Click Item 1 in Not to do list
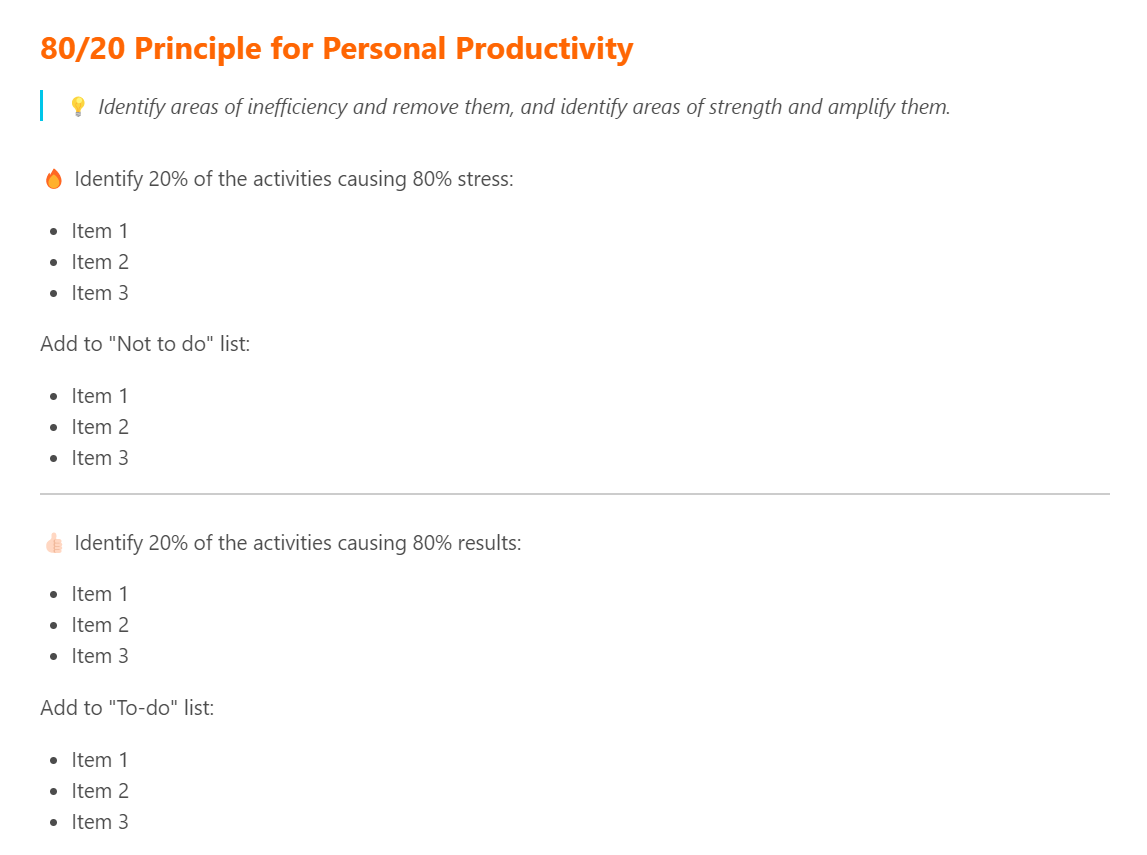This screenshot has height=855, width=1147. click(99, 396)
